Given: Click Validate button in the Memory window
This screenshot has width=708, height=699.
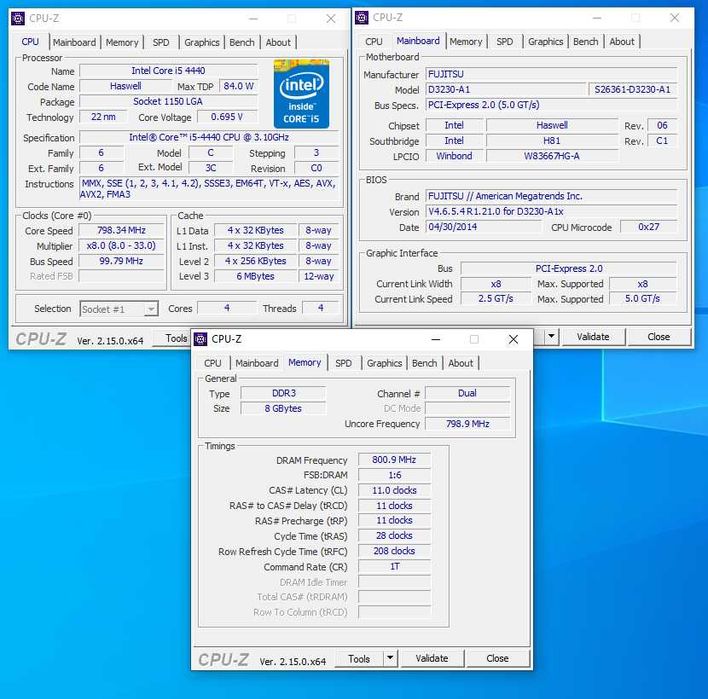Looking at the screenshot, I should click(432, 658).
